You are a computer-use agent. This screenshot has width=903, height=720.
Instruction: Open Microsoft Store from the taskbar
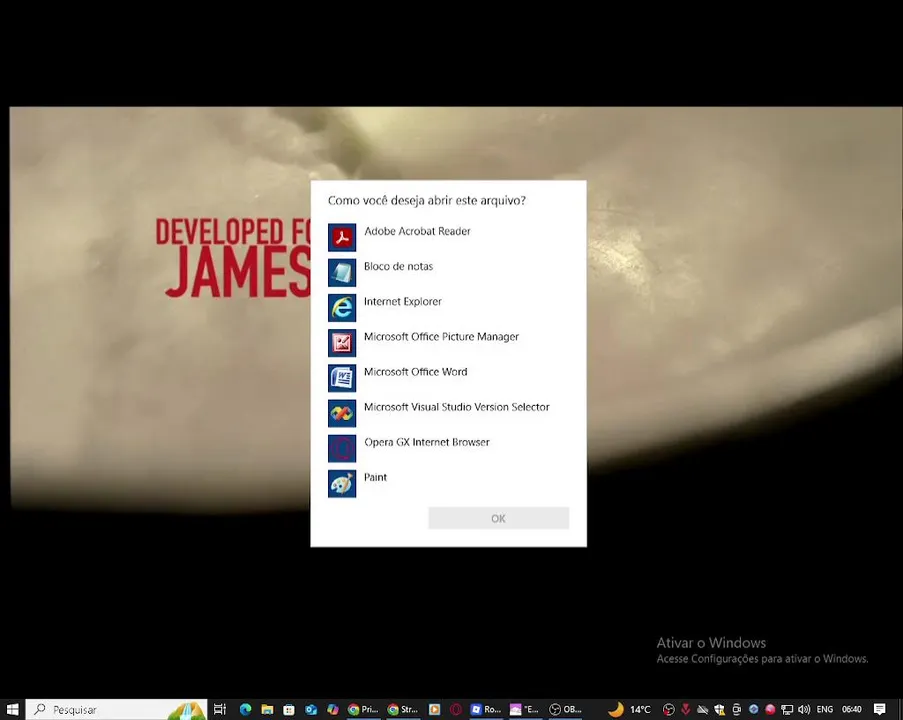point(289,709)
